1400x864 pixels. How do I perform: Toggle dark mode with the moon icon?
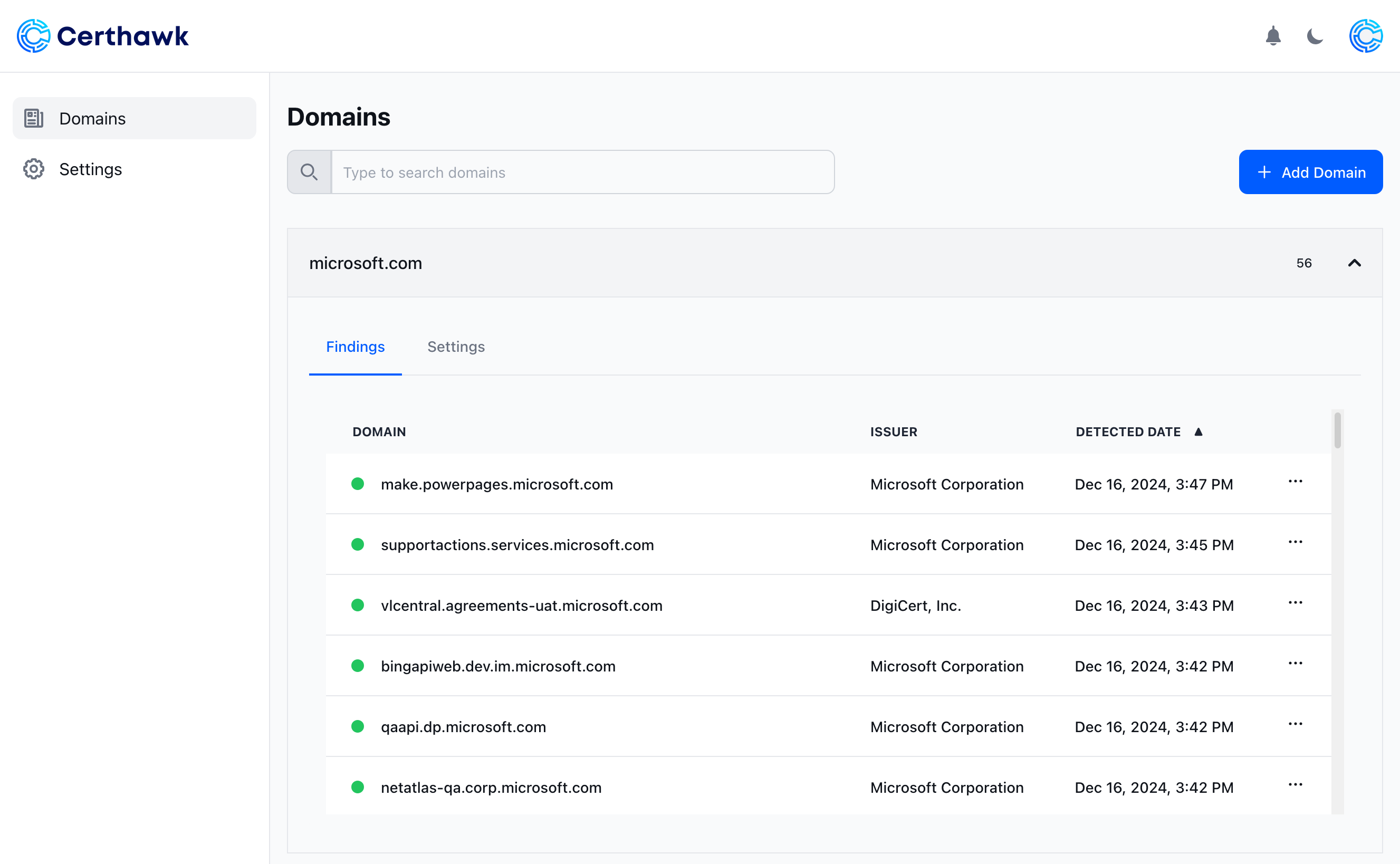click(1315, 36)
